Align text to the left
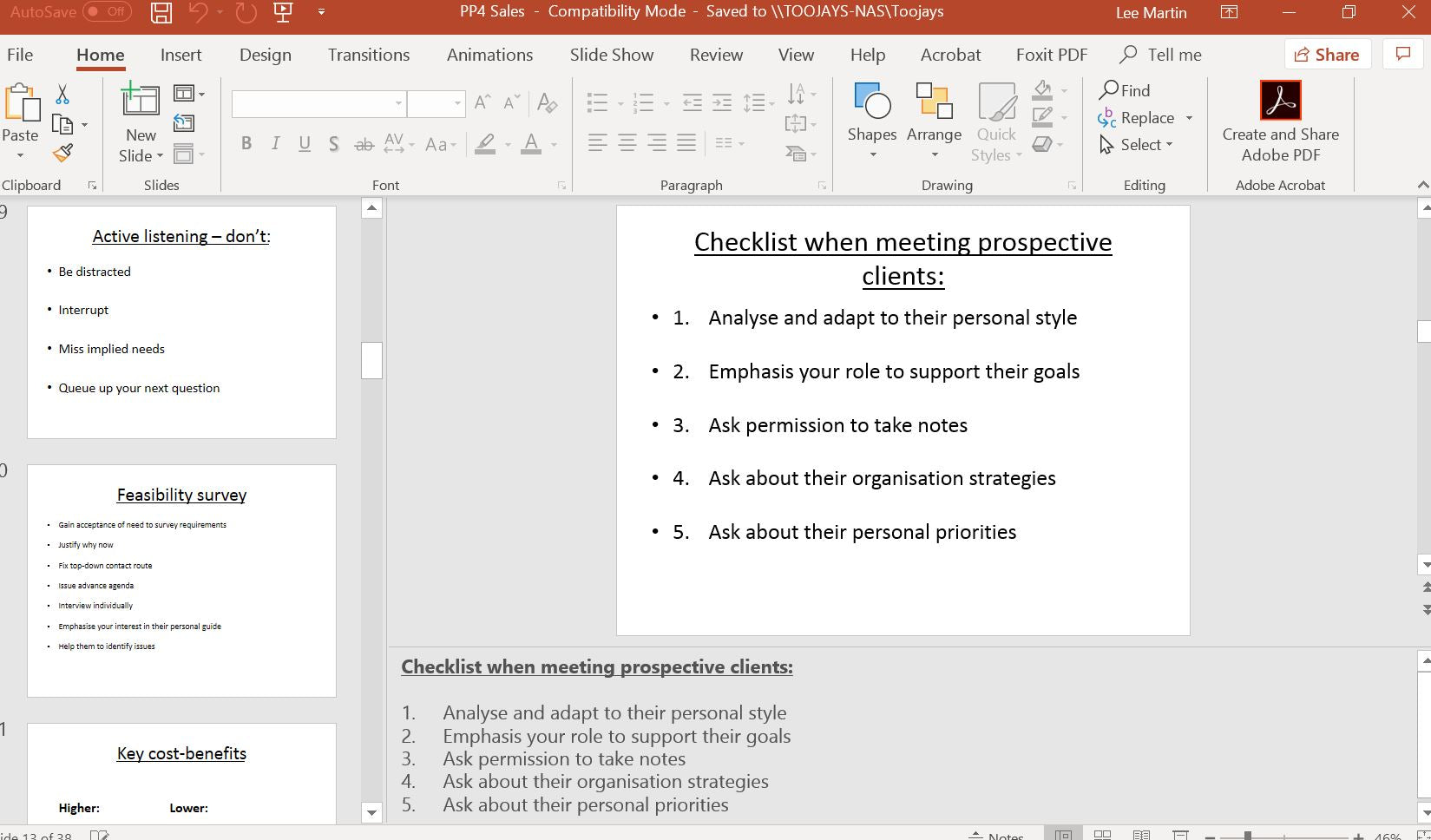The width and height of the screenshot is (1431, 840). [x=597, y=143]
